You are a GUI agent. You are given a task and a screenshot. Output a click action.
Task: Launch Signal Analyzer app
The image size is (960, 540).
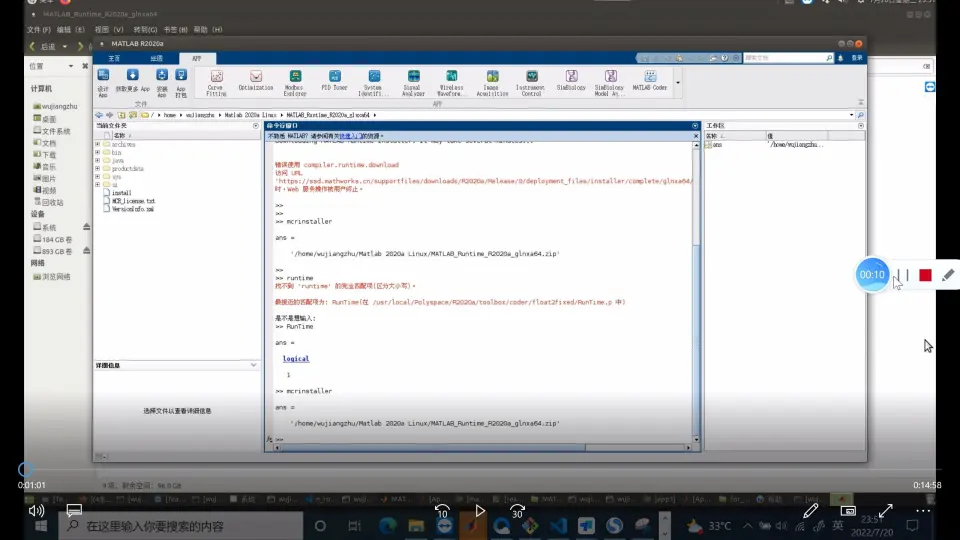point(413,82)
